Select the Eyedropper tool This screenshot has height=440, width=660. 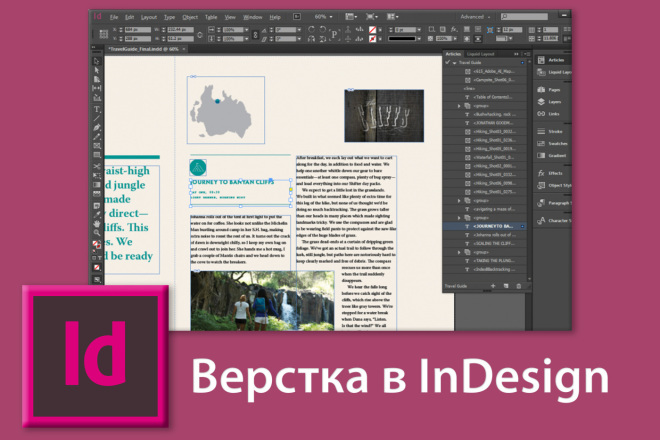click(97, 215)
